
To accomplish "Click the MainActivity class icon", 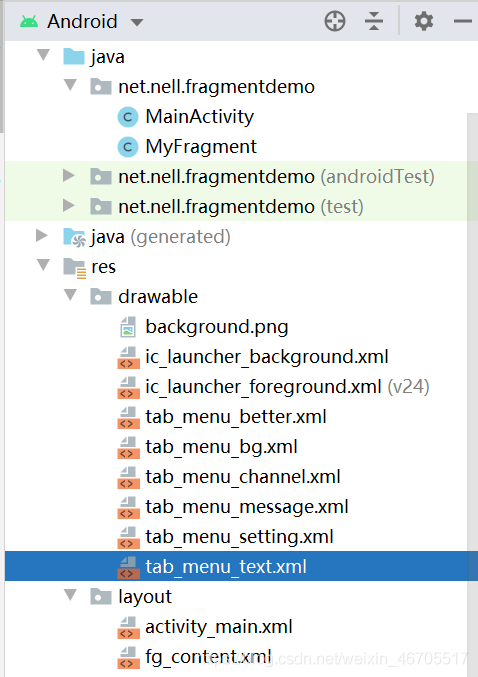I will coord(128,117).
